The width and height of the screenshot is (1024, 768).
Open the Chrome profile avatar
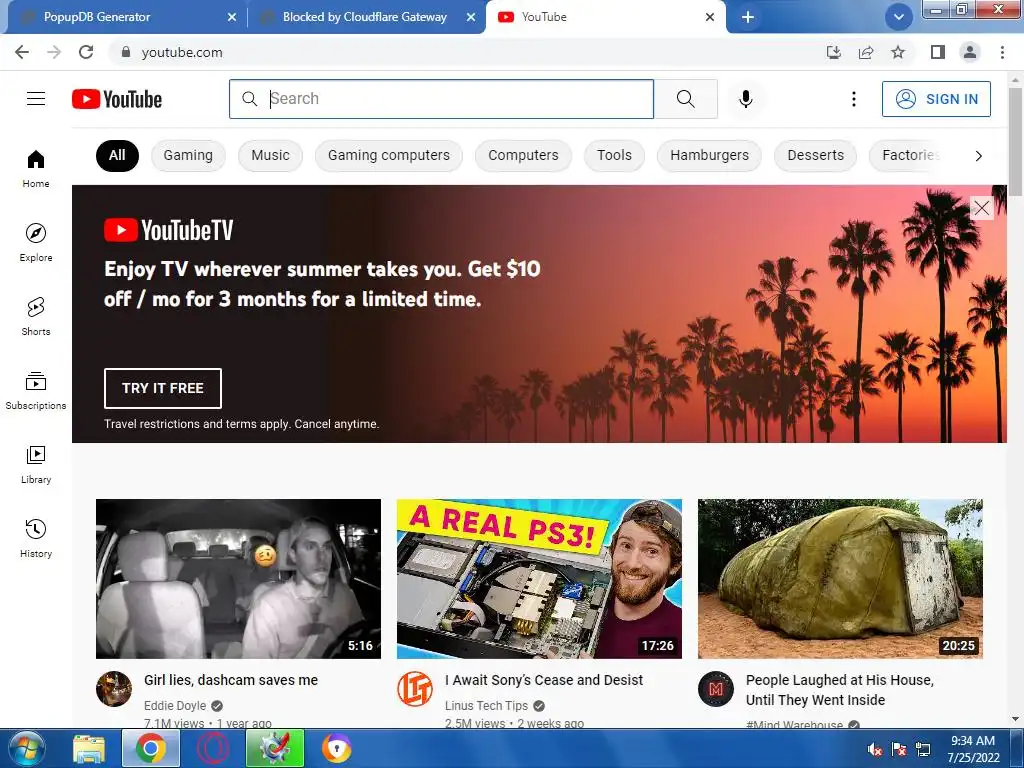970,52
